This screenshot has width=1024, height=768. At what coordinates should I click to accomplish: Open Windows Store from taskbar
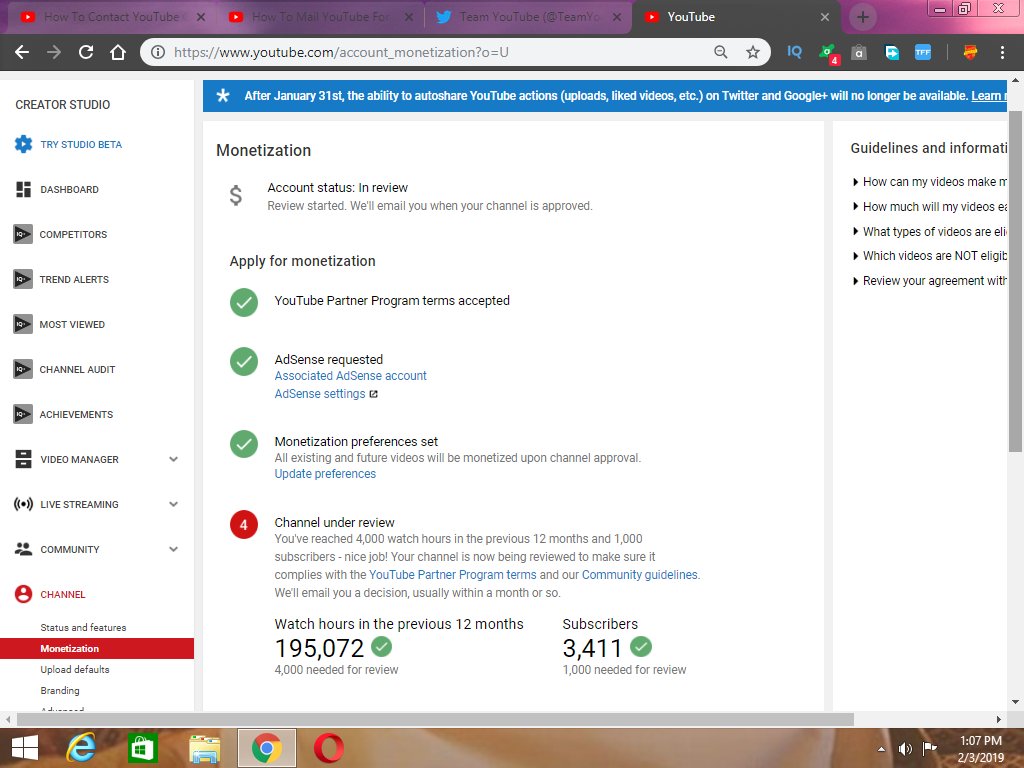pyautogui.click(x=143, y=748)
